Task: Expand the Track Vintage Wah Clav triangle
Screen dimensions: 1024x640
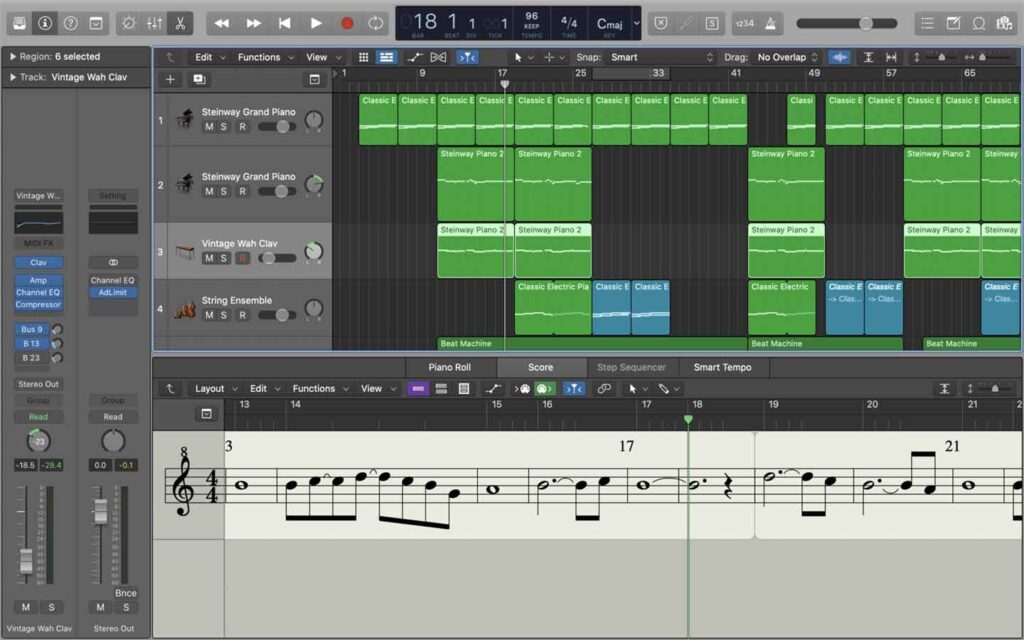Action: point(12,77)
